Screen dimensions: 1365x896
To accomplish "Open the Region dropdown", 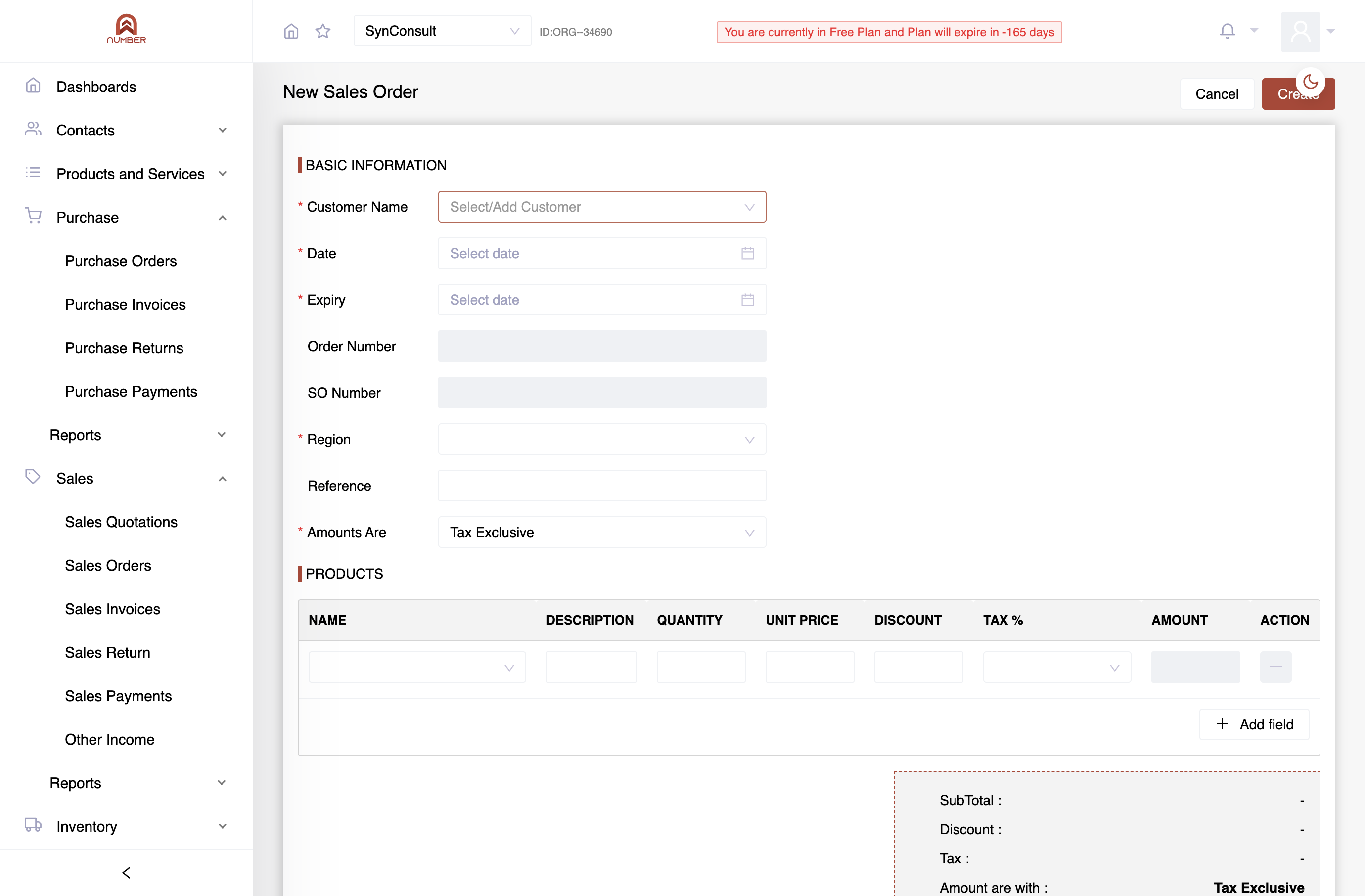I will coord(601,439).
